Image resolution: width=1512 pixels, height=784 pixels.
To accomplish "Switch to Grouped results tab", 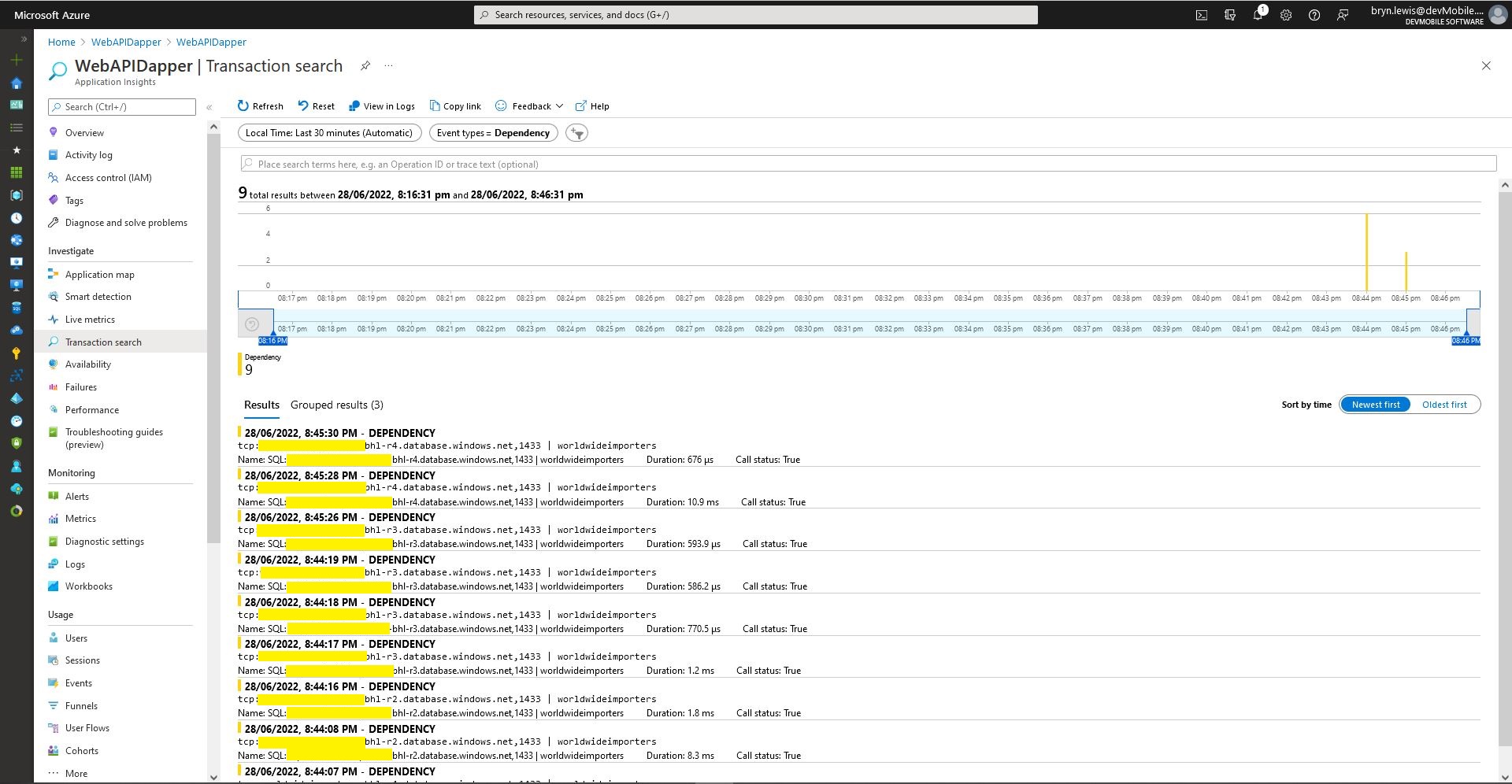I will 336,405.
